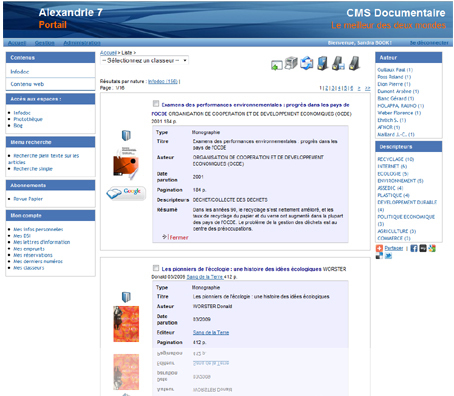Open the Revue Papier subscription link
This screenshot has height=396, width=454.
tap(28, 199)
